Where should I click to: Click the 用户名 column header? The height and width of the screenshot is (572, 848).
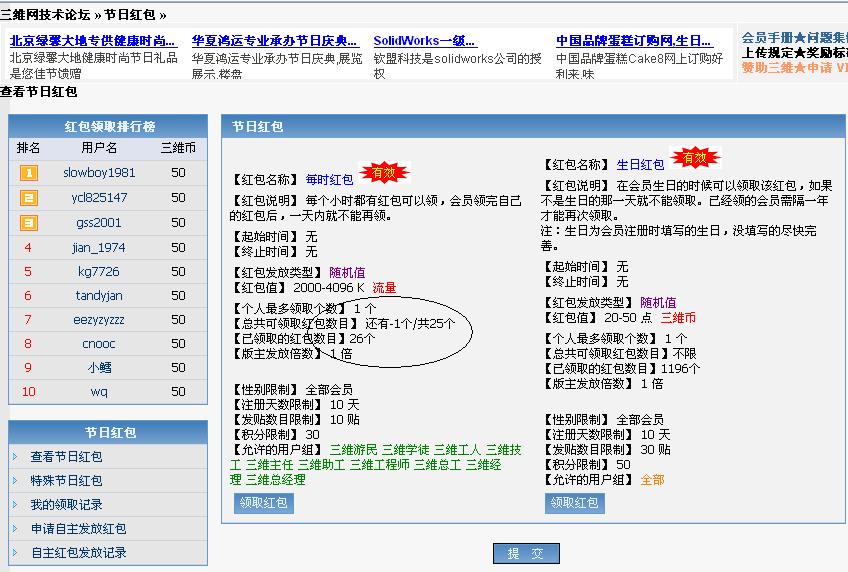click(x=99, y=148)
